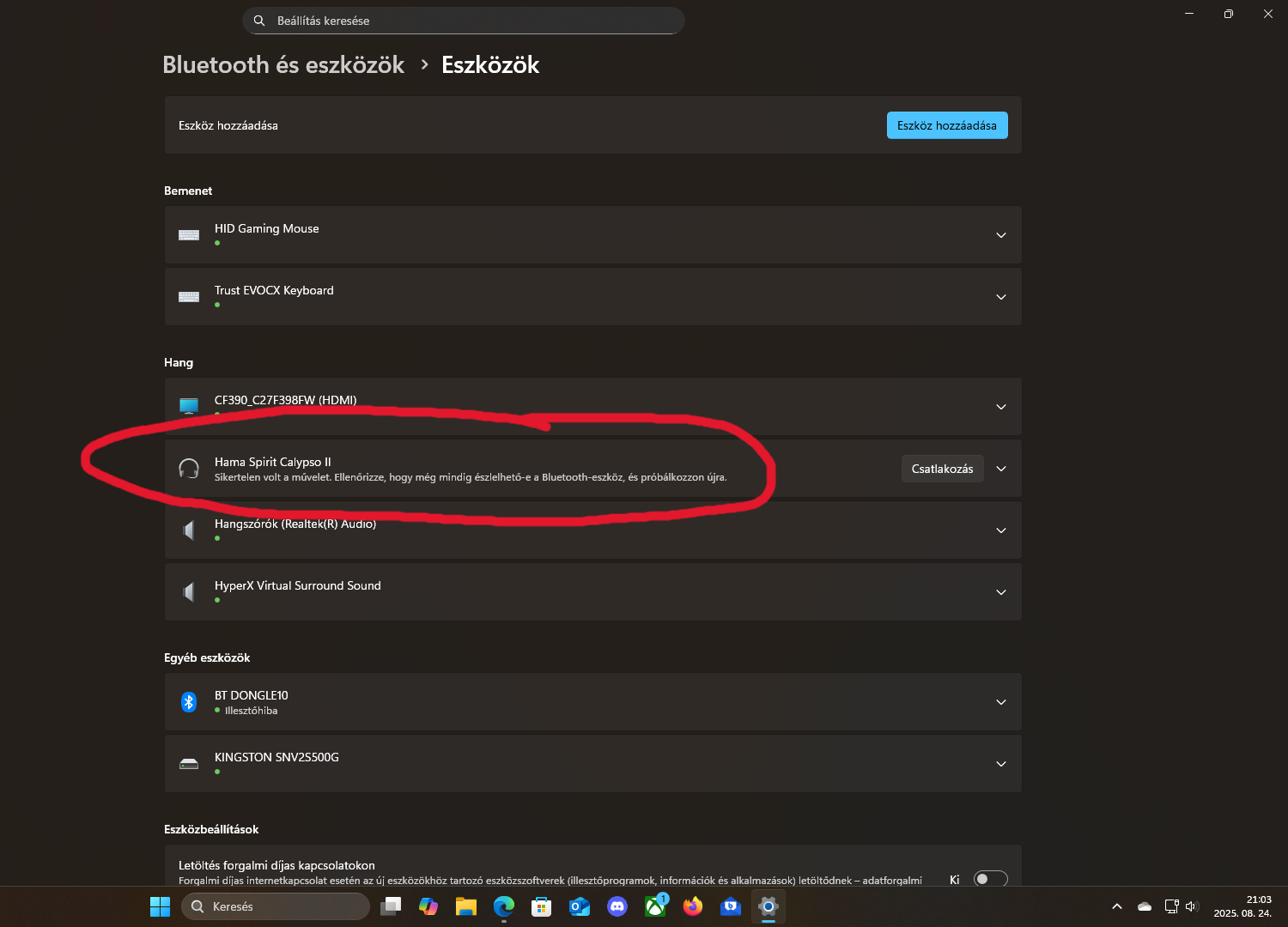Click the Egyéb eszközök section heading
The image size is (1288, 927).
pos(207,657)
